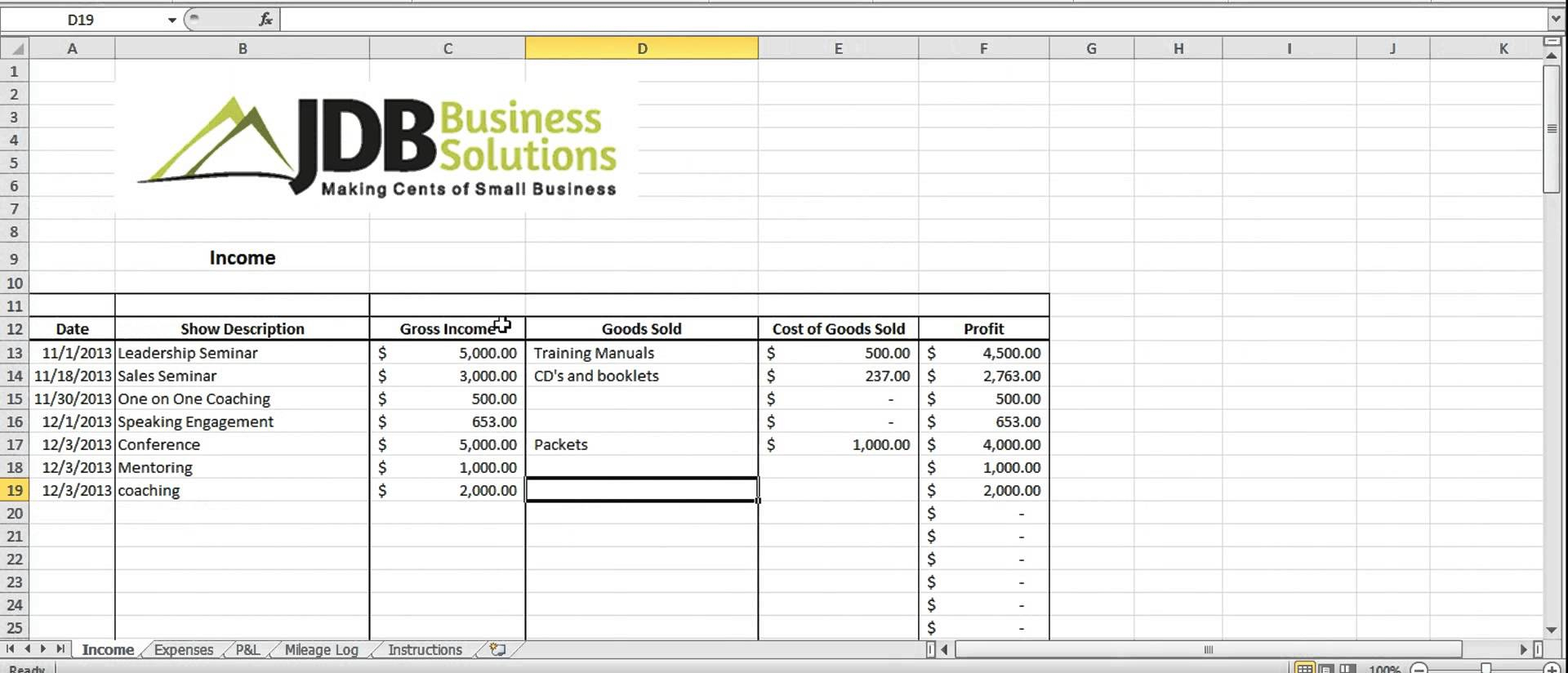Click the JDB Business Solutions logo image
The image size is (1568, 673).
click(x=377, y=147)
